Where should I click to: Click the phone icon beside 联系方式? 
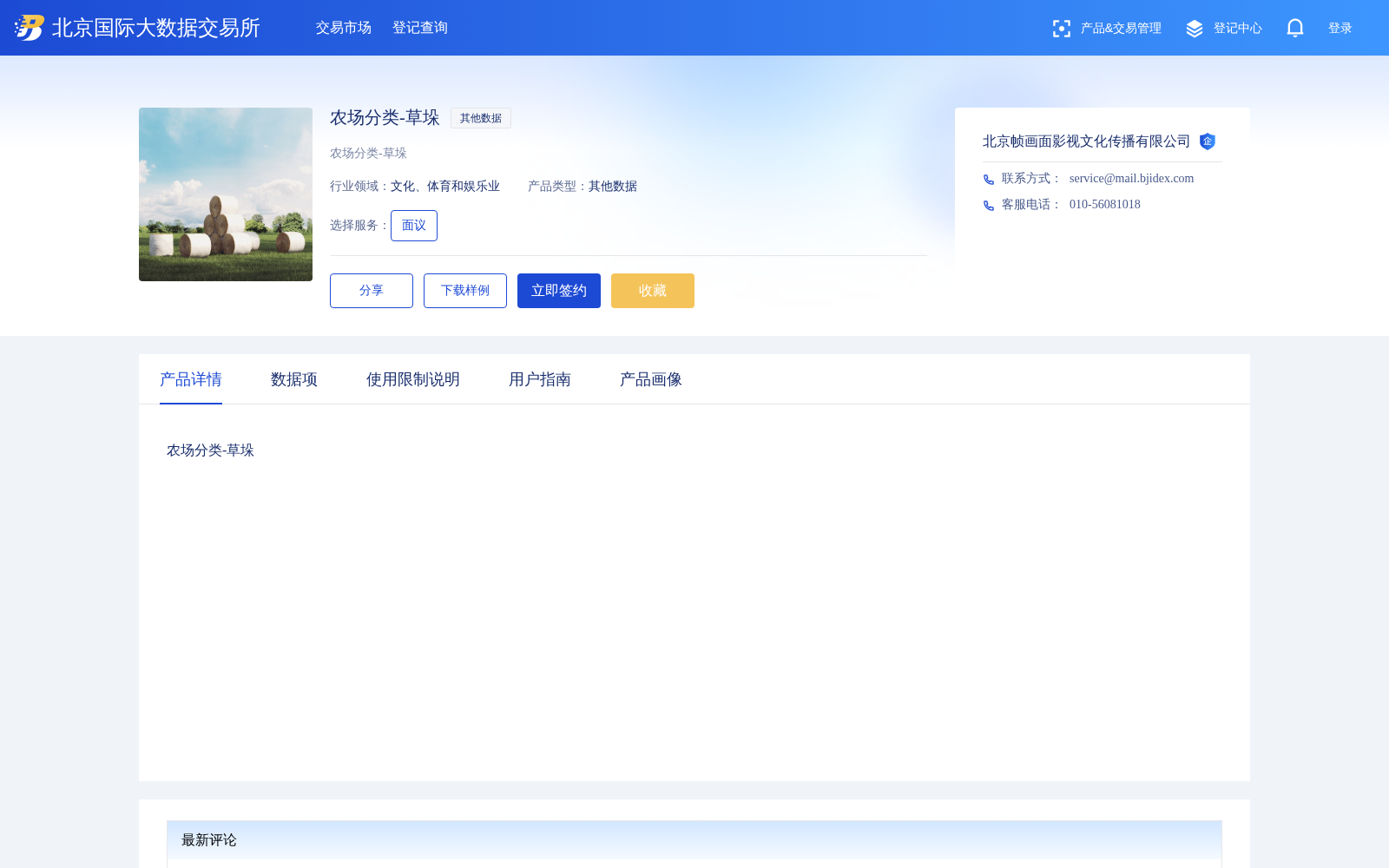click(x=989, y=179)
